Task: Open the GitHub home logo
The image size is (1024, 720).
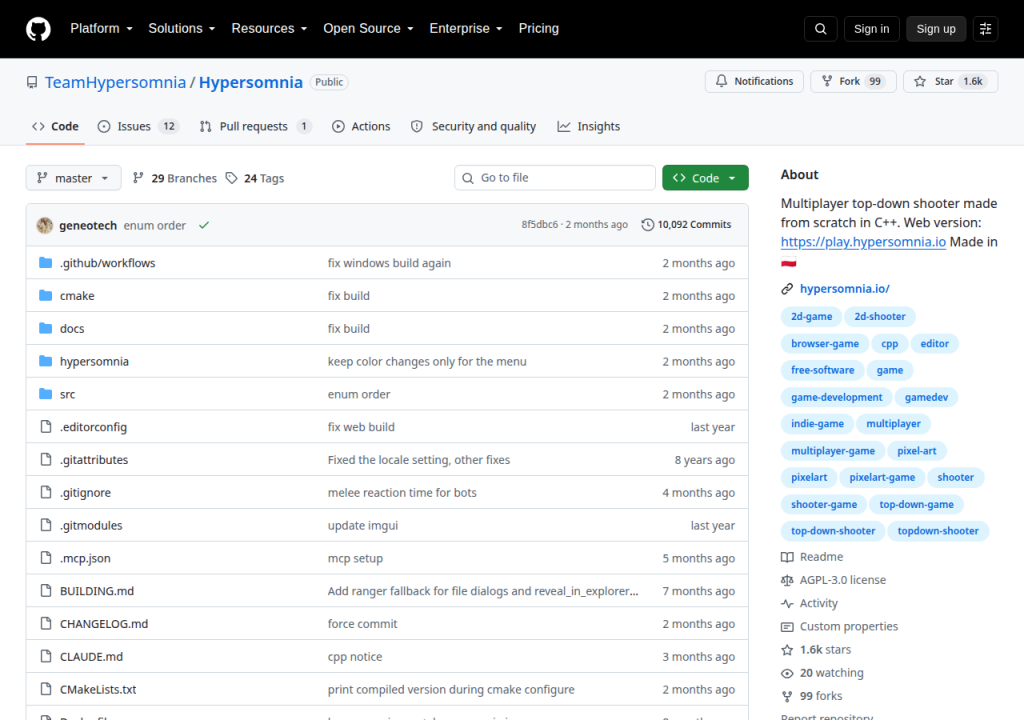Action: click(38, 29)
